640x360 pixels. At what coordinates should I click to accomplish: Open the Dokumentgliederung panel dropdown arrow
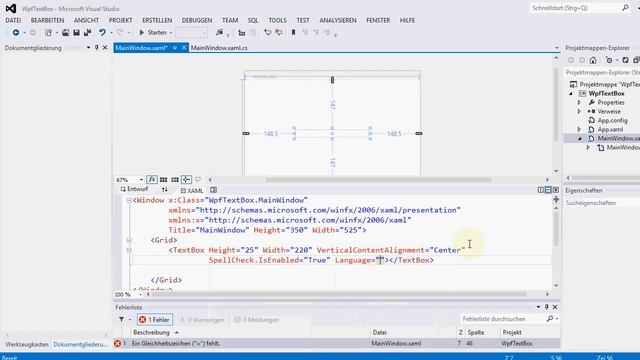point(88,48)
